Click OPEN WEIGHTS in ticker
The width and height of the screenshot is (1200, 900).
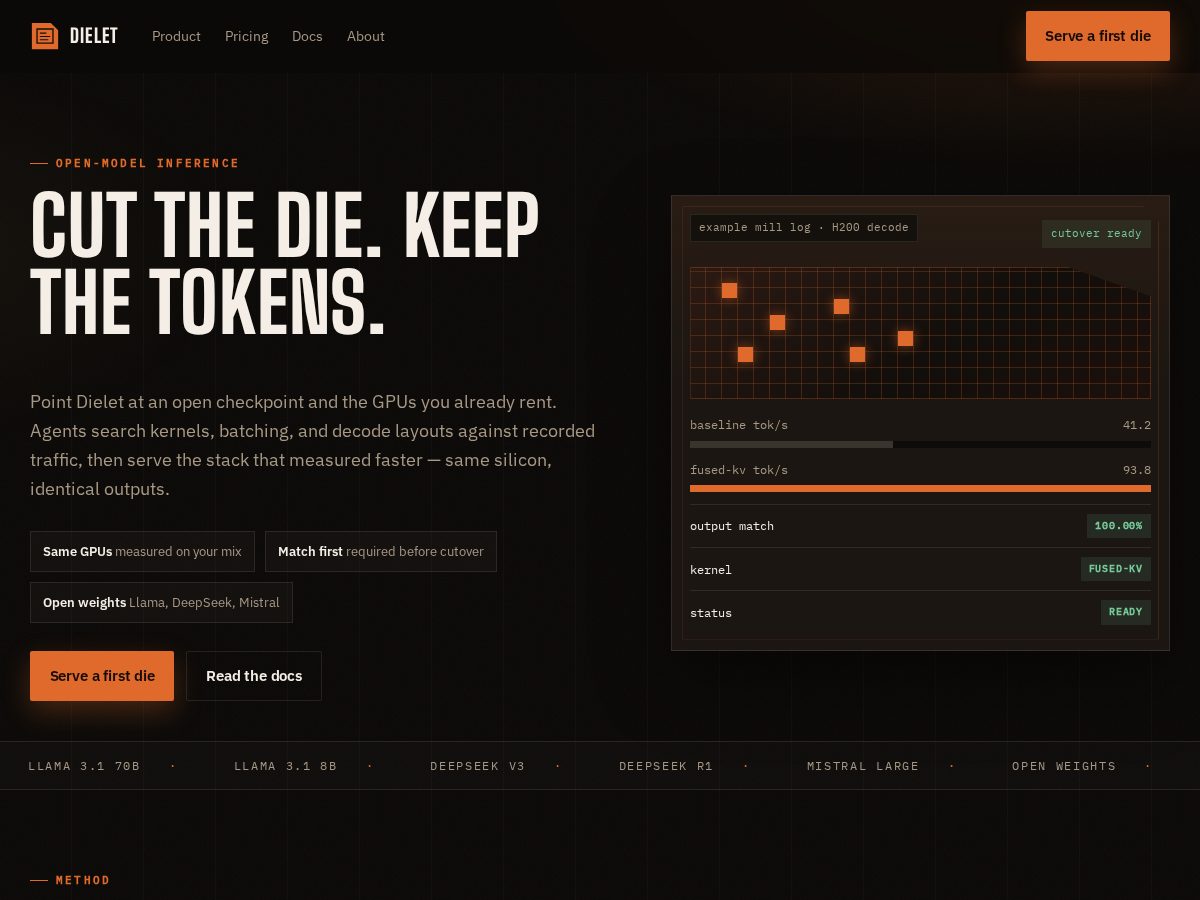click(x=1064, y=766)
